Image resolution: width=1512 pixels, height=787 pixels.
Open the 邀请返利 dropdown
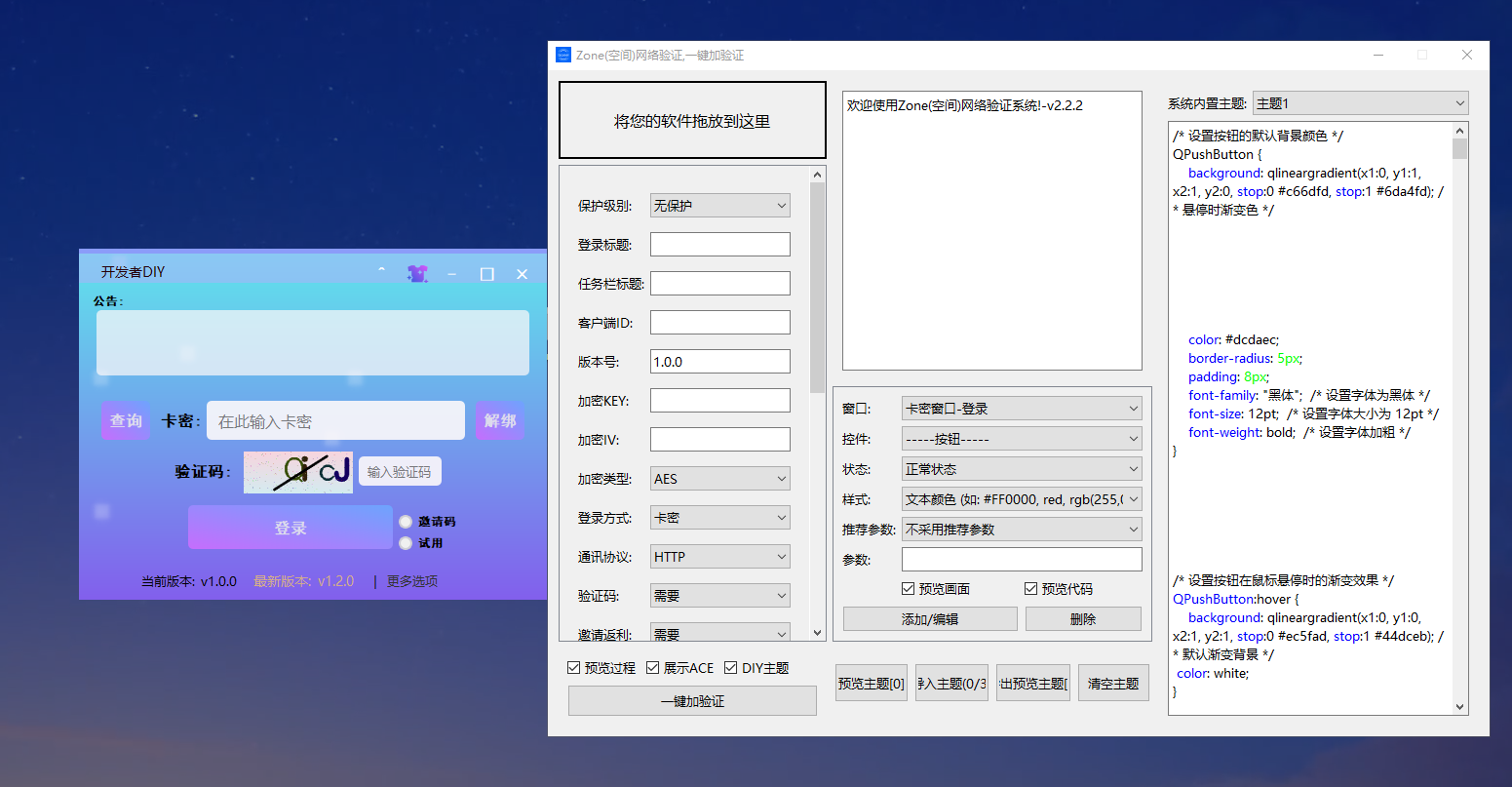[720, 633]
